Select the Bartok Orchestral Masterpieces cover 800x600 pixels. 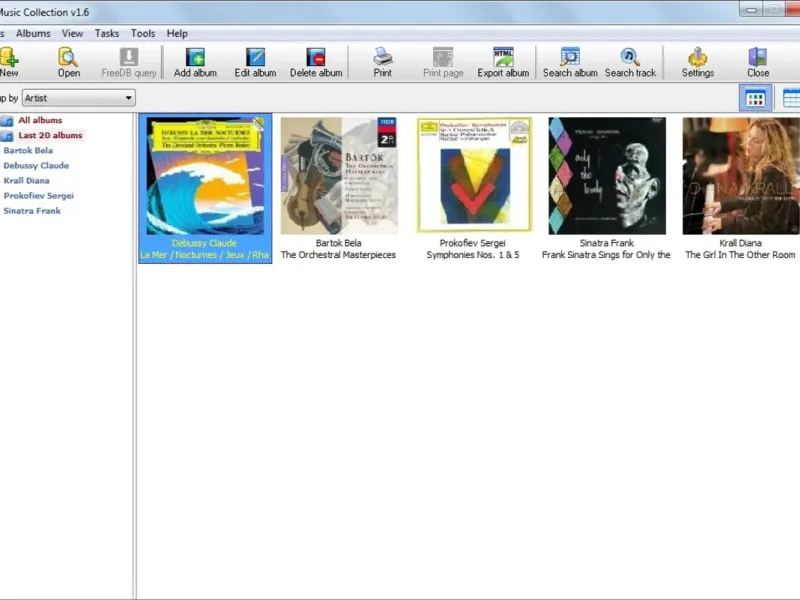(x=339, y=176)
